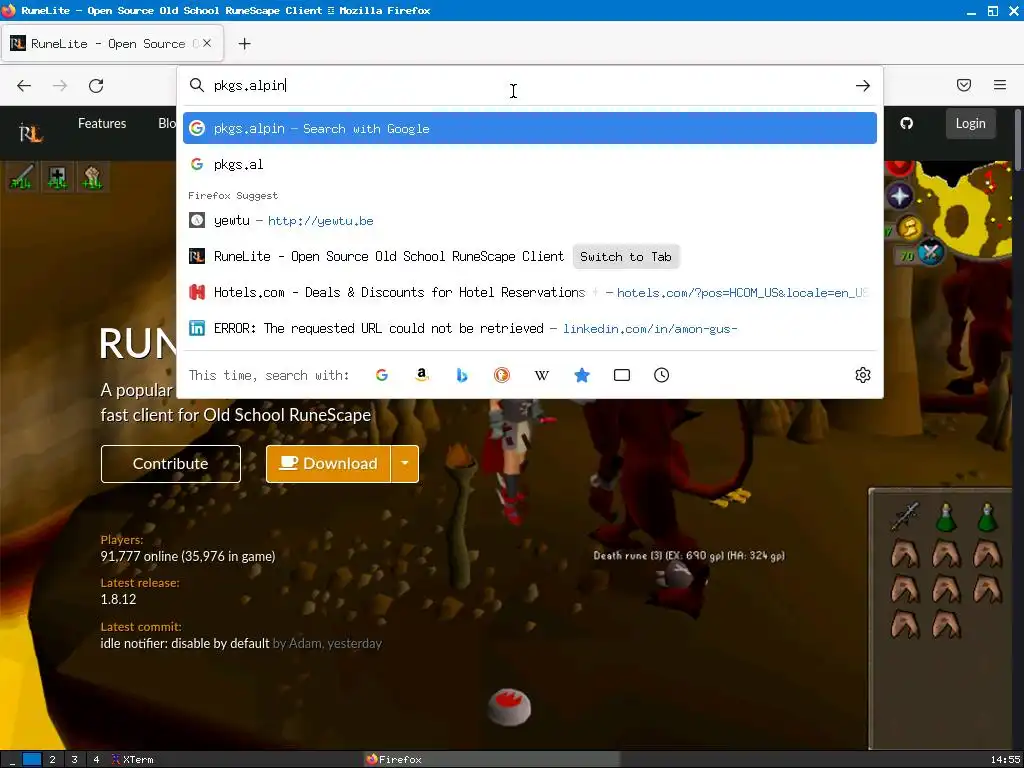This screenshot has width=1024, height=768.
Task: Go back with the browser back arrow
Action: pos(24,86)
